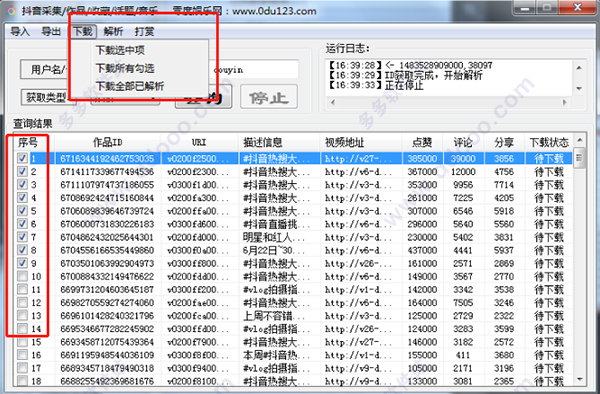
Task: Check the checkbox for row 16
Action: pyautogui.click(x=22, y=355)
